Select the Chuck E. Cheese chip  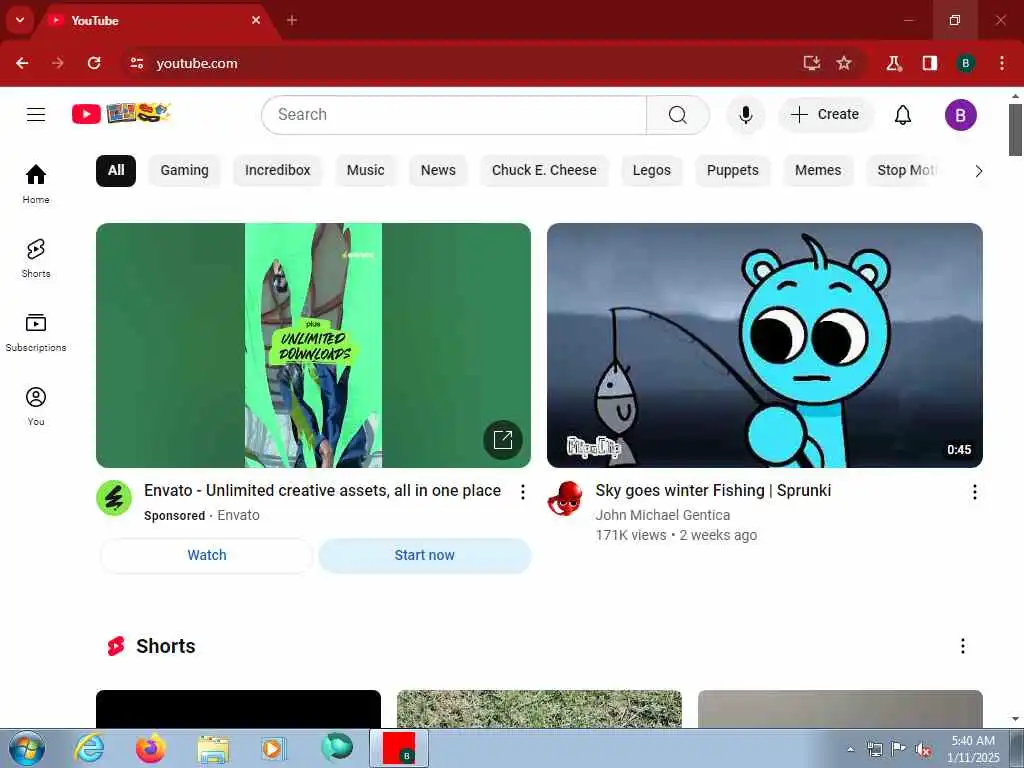point(544,170)
